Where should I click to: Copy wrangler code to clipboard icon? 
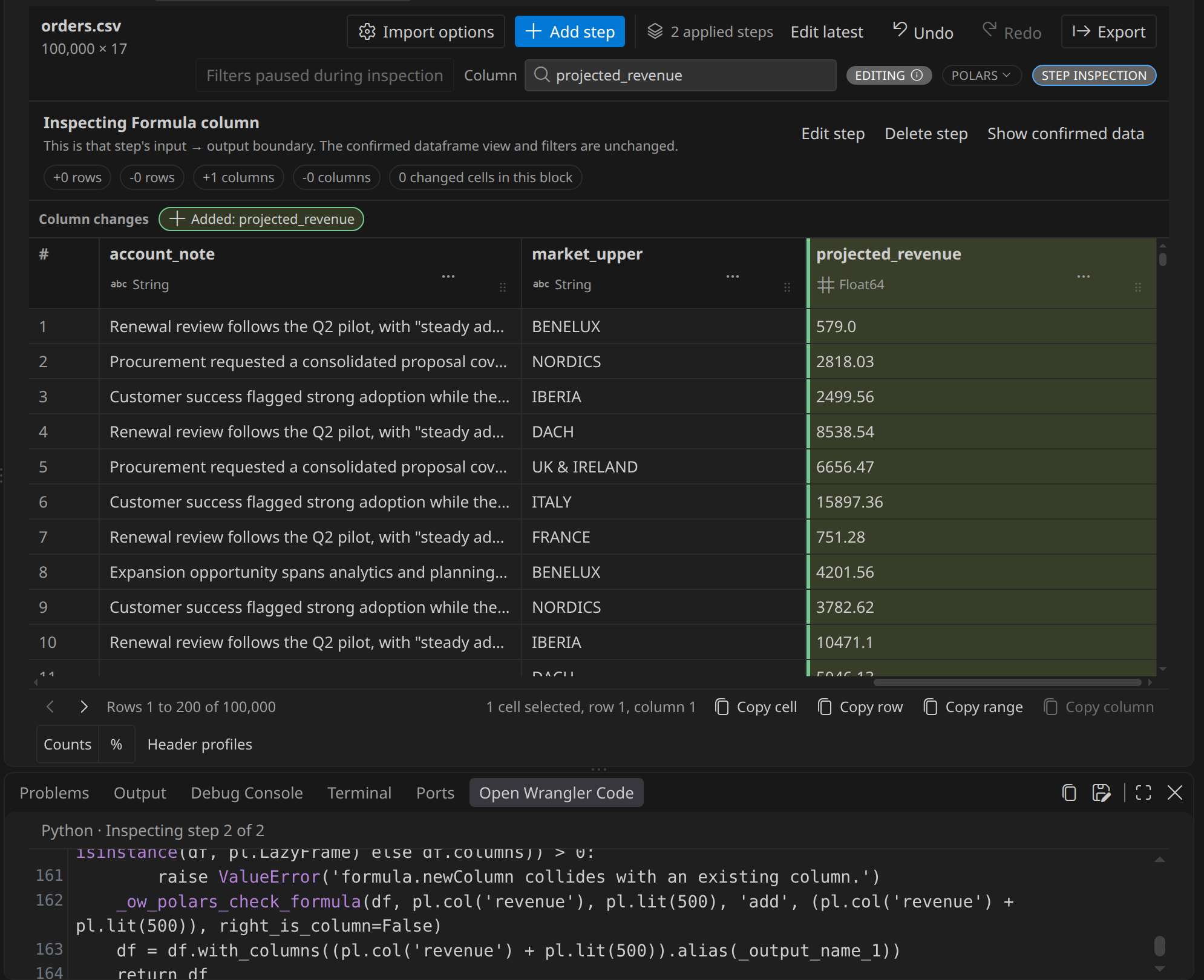[1069, 793]
